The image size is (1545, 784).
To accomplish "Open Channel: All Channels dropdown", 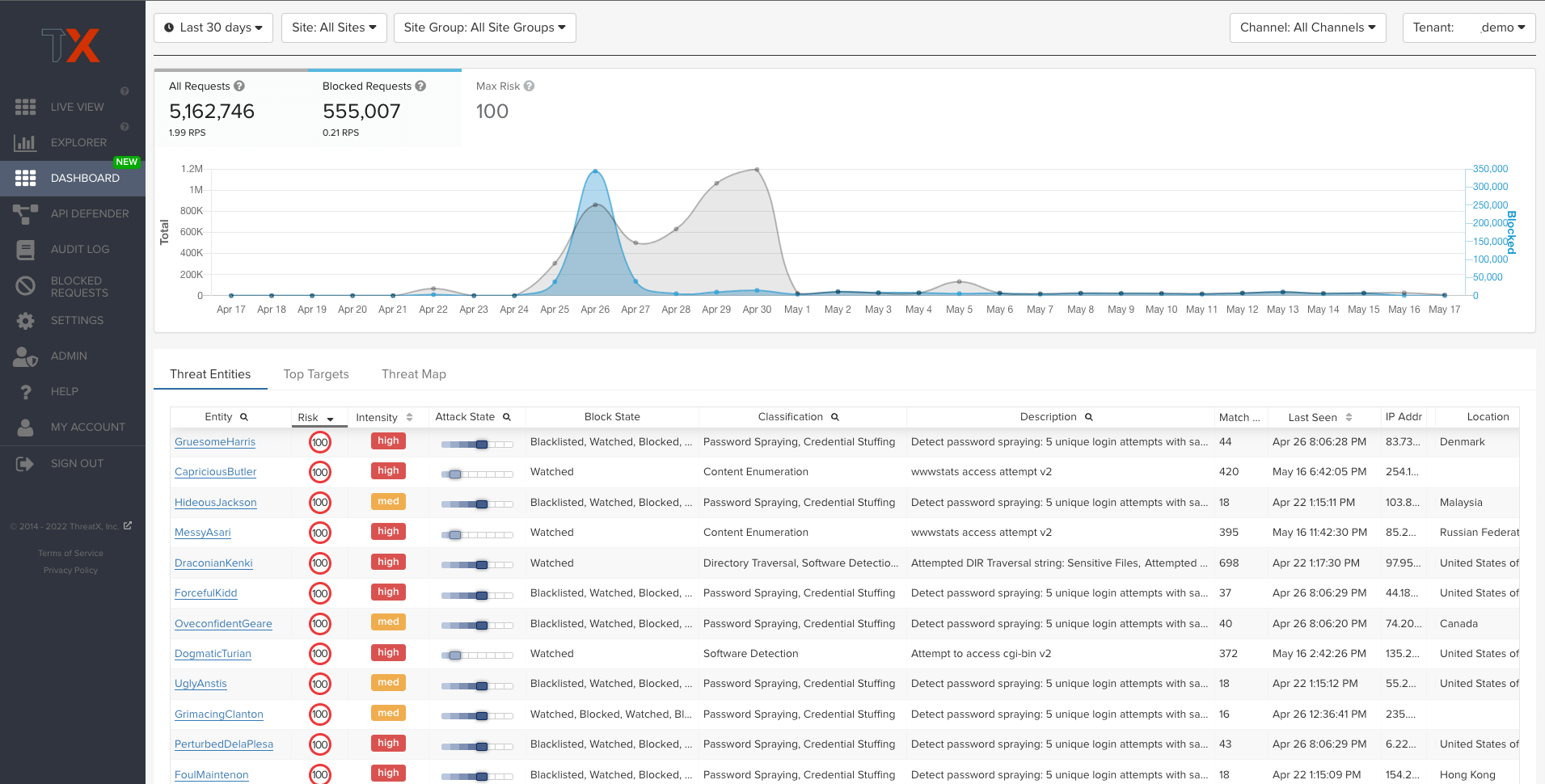I will (x=1307, y=27).
